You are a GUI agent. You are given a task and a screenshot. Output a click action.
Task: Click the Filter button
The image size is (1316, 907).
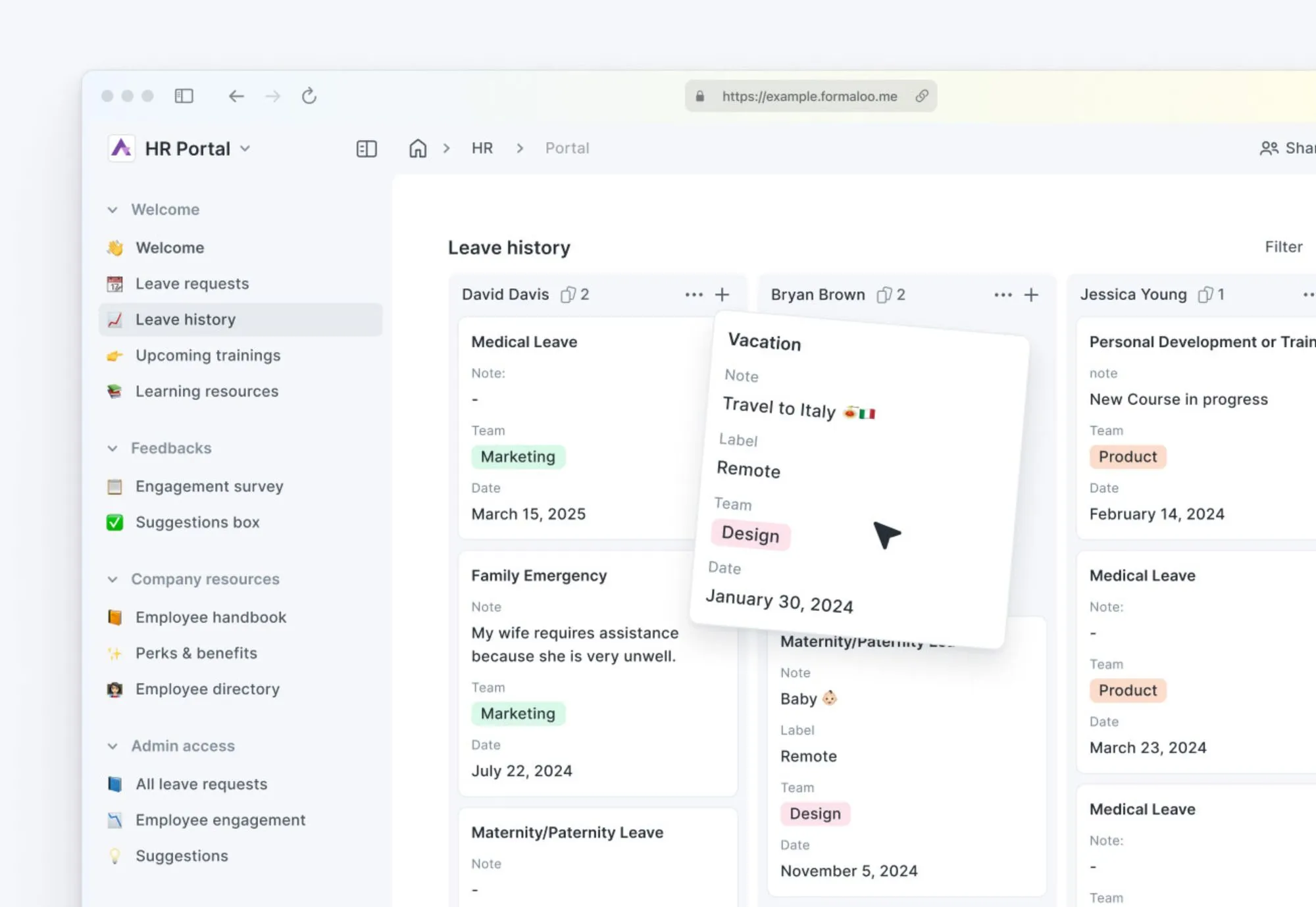click(x=1283, y=247)
